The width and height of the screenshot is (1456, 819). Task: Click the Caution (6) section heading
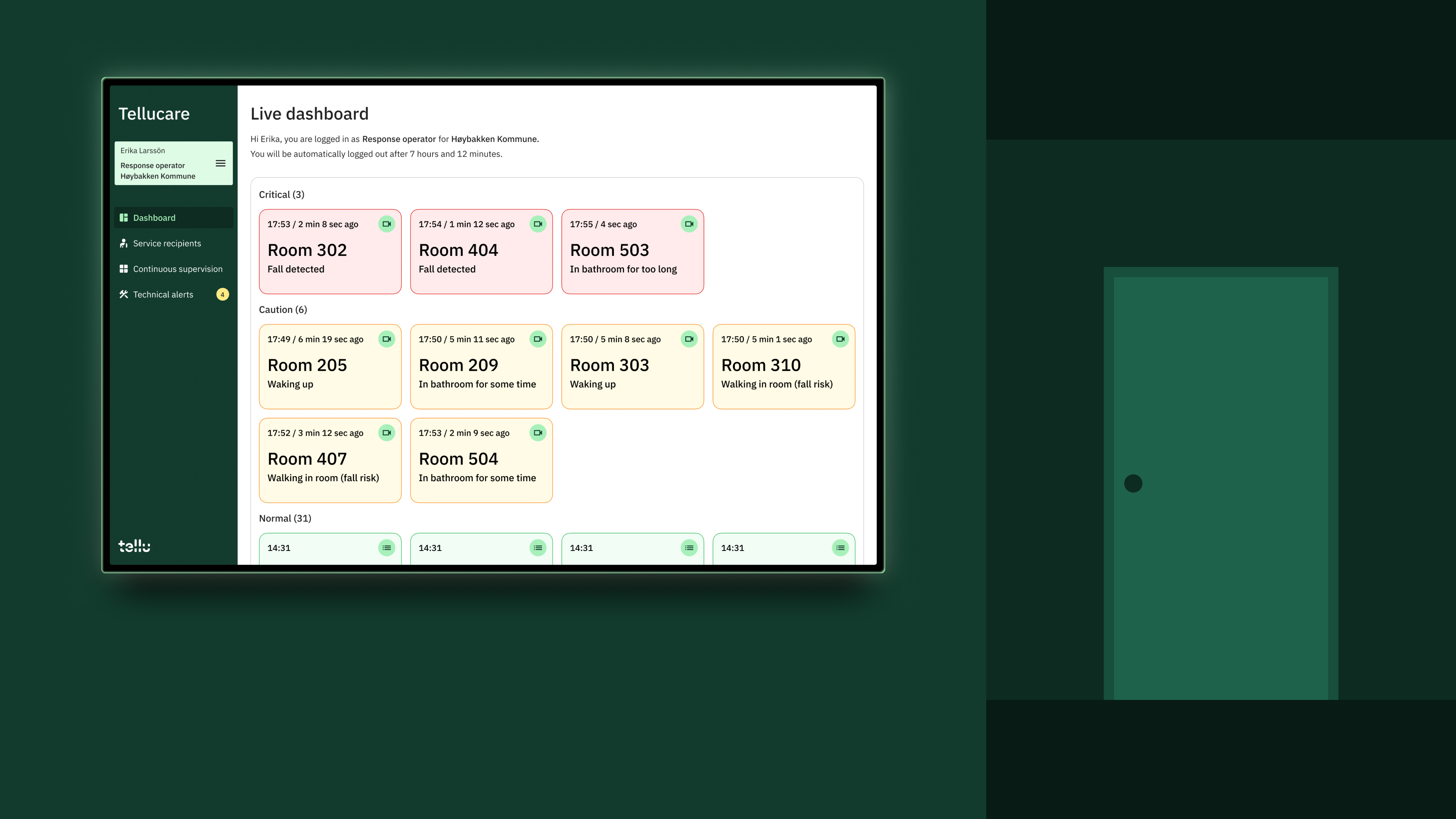coord(283,310)
